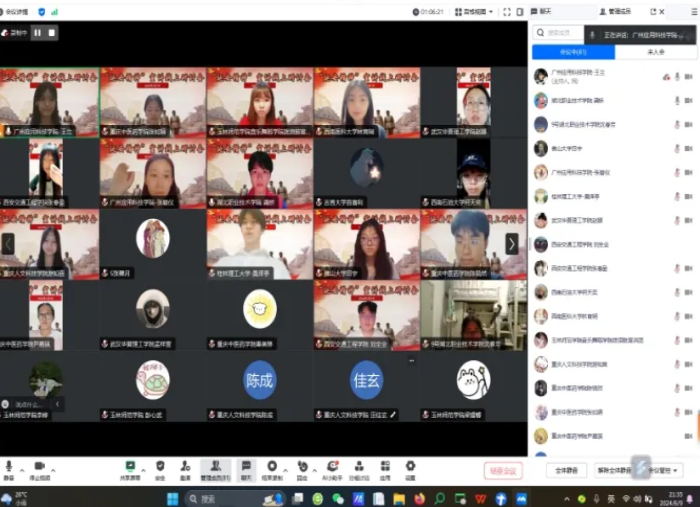This screenshot has height=507, width=700.
Task: Click the red End Meeting button
Action: [503, 470]
